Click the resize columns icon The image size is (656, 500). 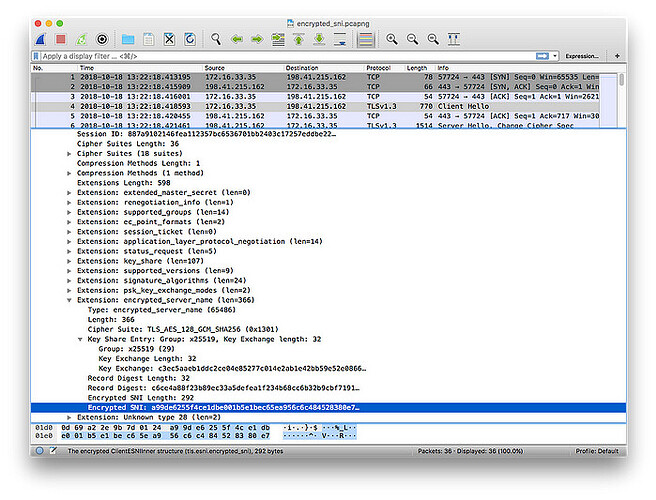[x=454, y=39]
